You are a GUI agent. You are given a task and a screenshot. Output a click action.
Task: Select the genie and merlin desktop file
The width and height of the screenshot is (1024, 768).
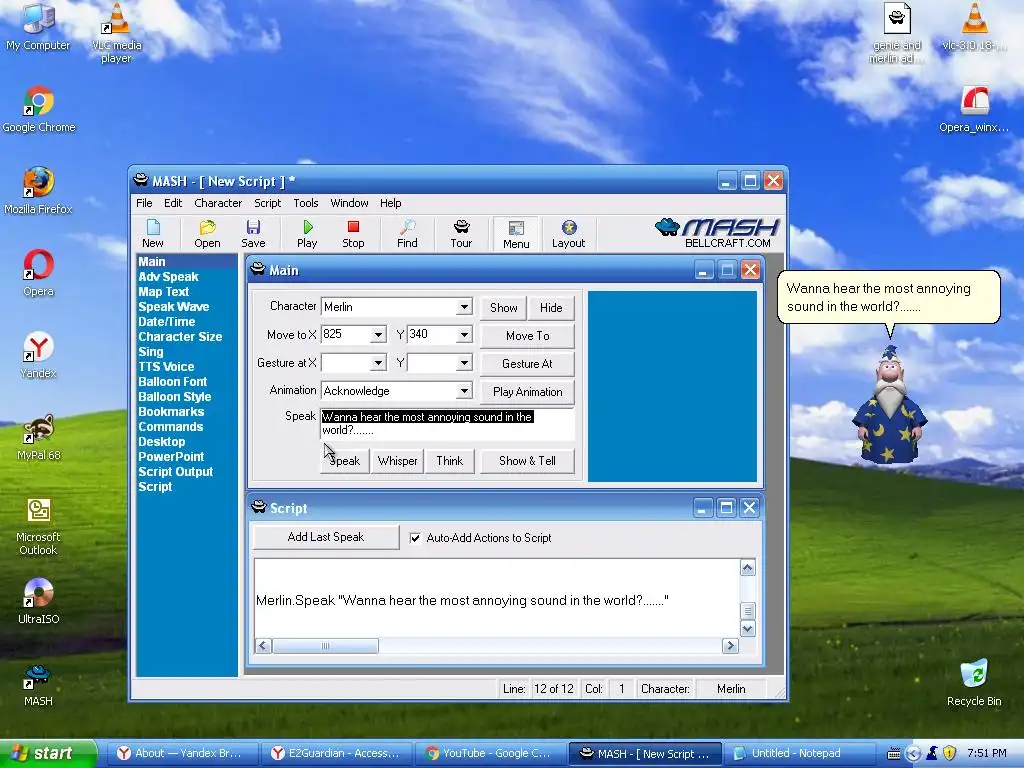pos(897,33)
